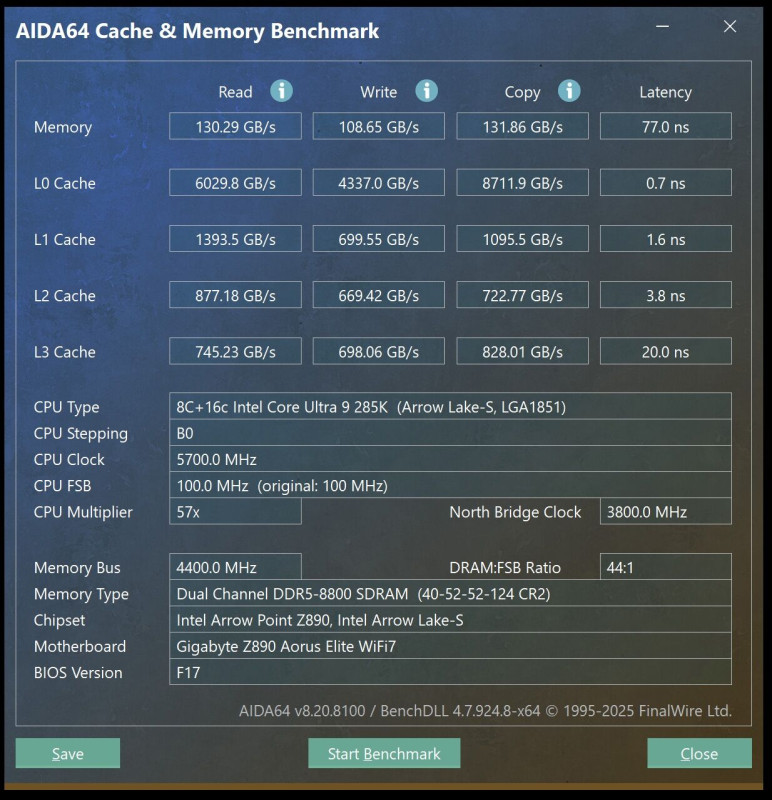The height and width of the screenshot is (800, 772).
Task: Click L2 Cache Read 877.18 GB/s
Action: click(235, 295)
